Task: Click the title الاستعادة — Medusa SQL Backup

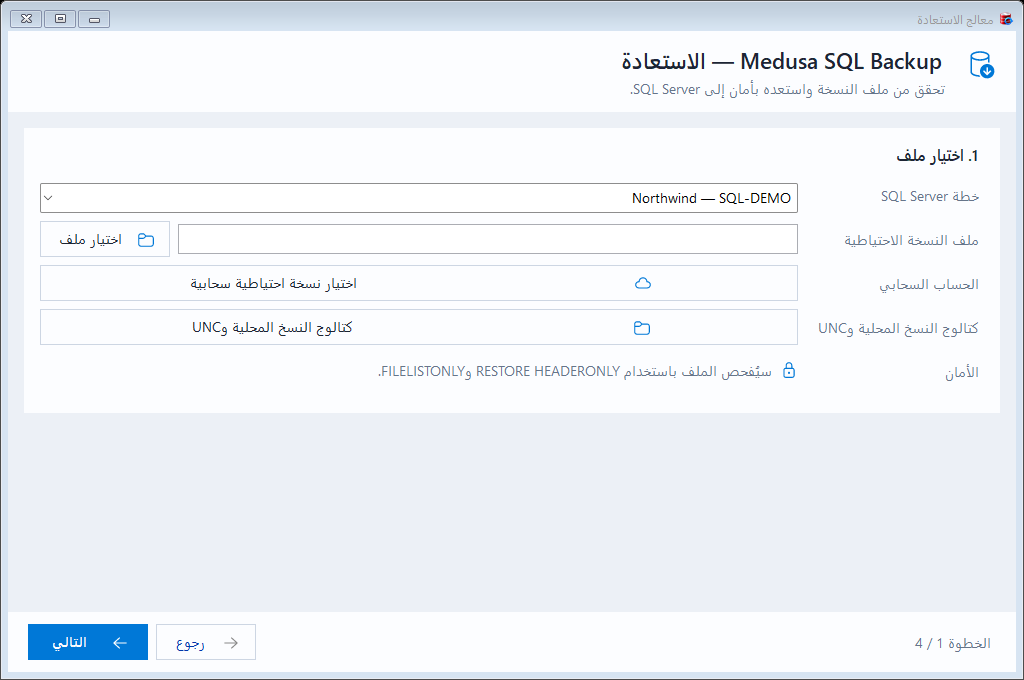Action: click(x=782, y=61)
